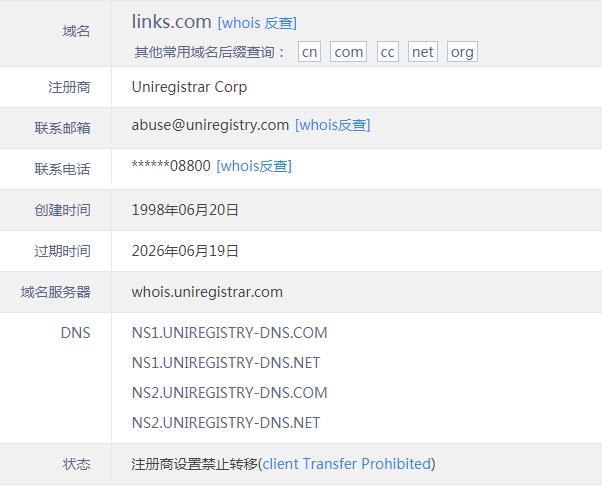
Task: Click the expiration date 2026年06月19日
Action: [185, 251]
